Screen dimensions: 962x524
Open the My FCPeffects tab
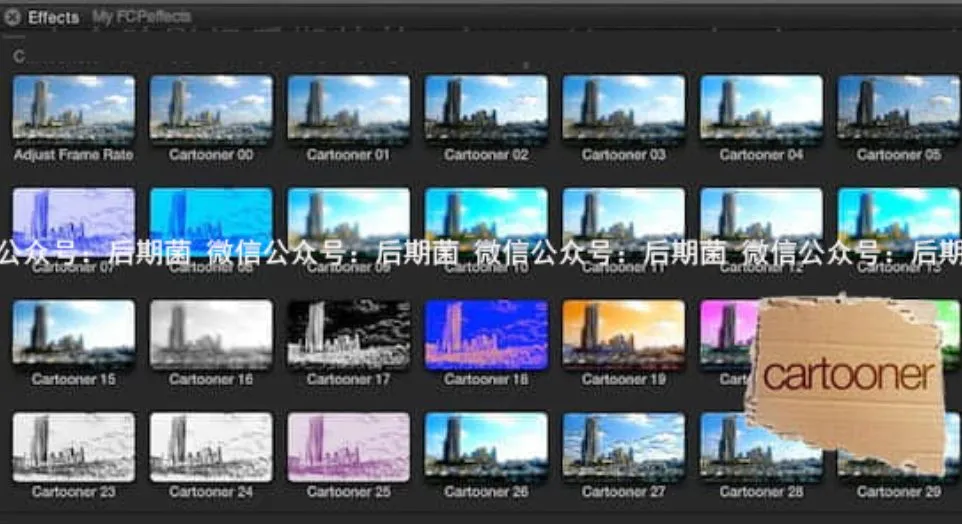click(x=142, y=17)
